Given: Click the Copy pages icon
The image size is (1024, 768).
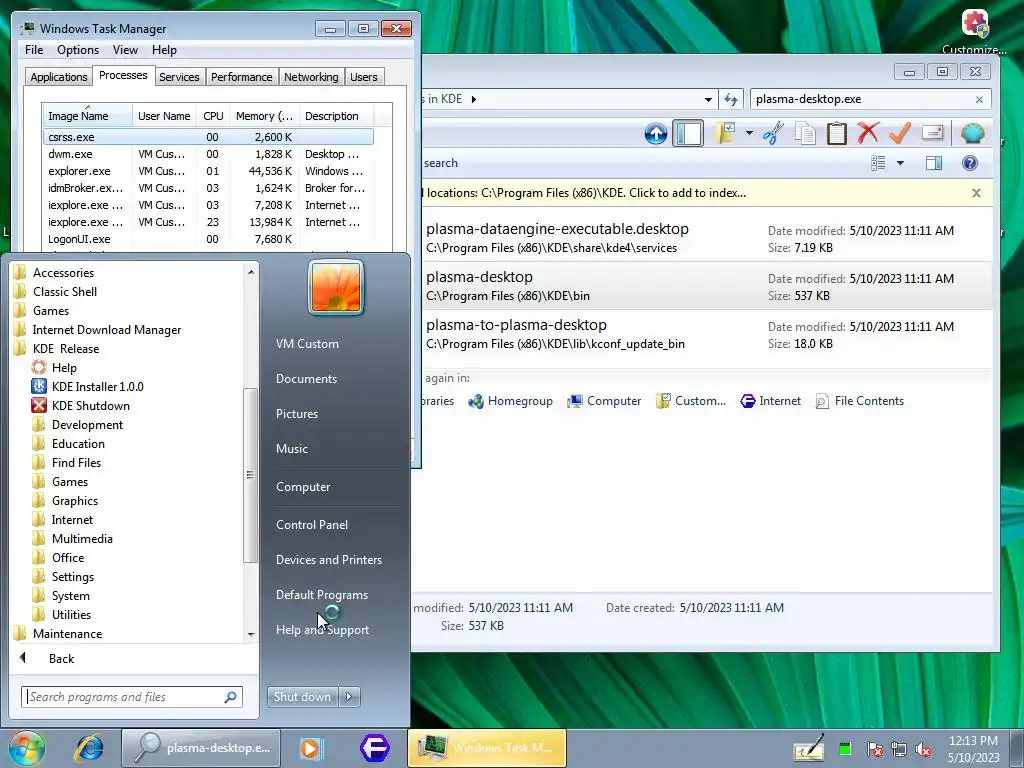Looking at the screenshot, I should pos(805,133).
